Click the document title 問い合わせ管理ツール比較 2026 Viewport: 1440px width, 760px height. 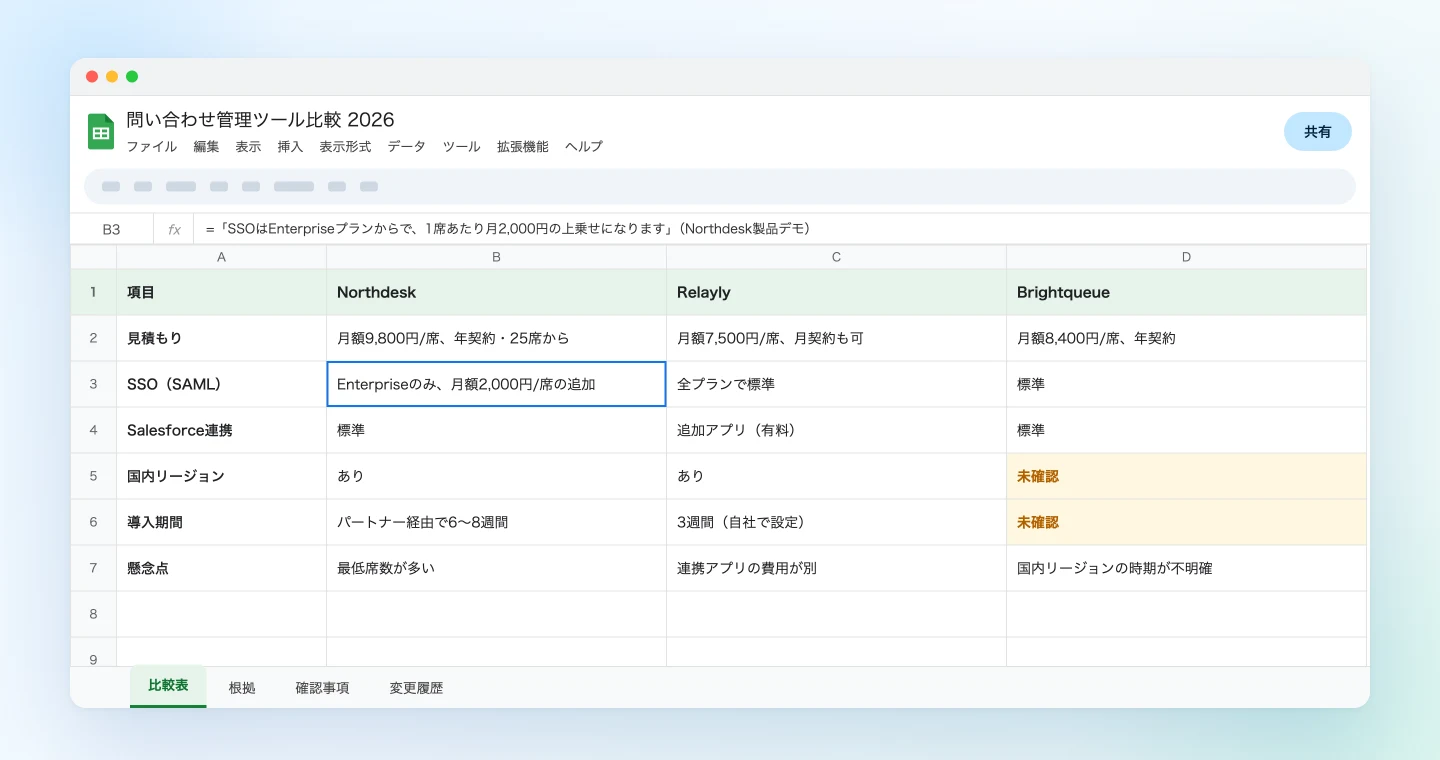[260, 120]
